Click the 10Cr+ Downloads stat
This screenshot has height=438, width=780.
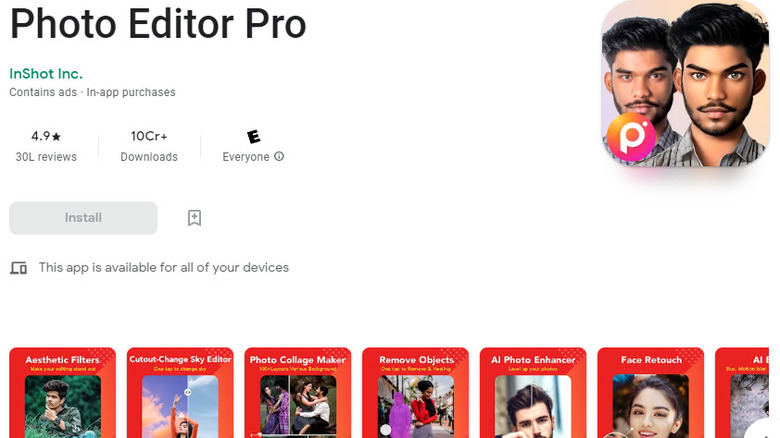149,146
